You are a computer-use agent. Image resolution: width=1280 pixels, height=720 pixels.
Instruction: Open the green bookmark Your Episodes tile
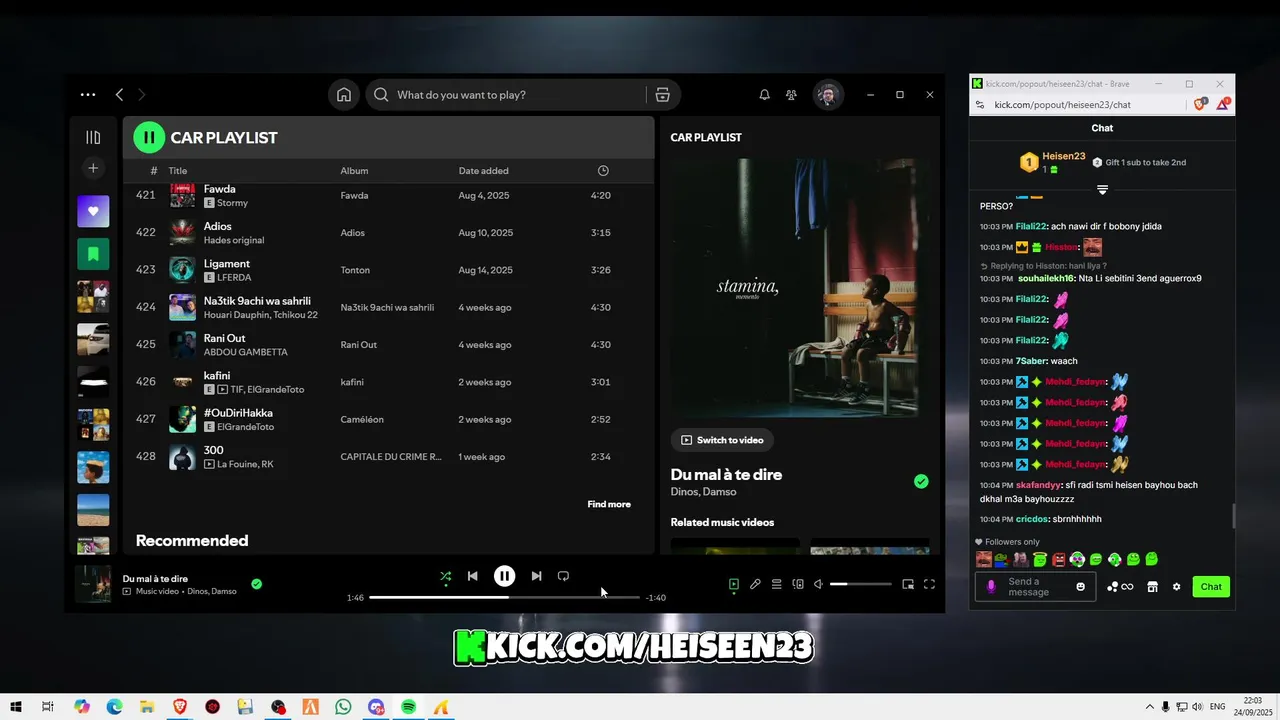(93, 254)
